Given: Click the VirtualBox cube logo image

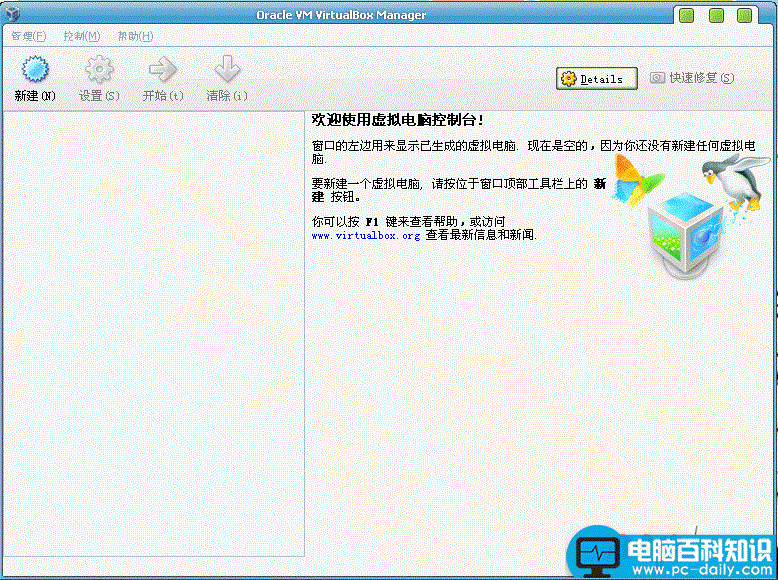Looking at the screenshot, I should tap(685, 232).
